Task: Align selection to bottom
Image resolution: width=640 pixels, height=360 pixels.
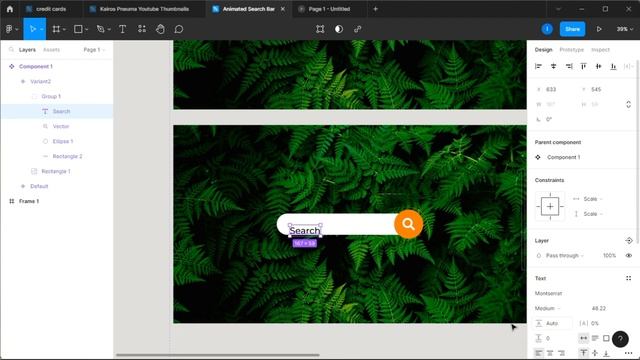Action: (613, 66)
